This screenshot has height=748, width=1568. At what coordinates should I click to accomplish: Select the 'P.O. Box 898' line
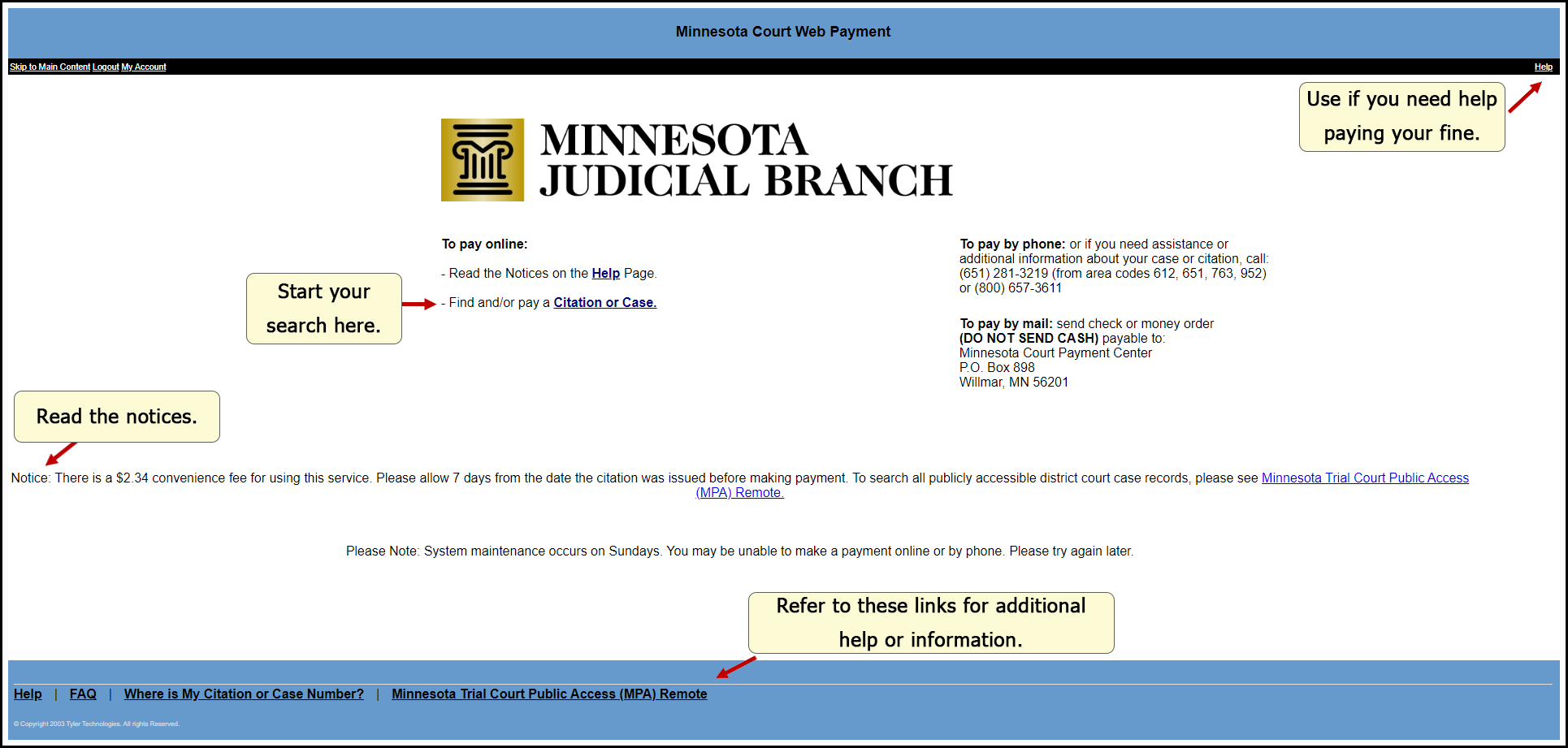click(997, 367)
